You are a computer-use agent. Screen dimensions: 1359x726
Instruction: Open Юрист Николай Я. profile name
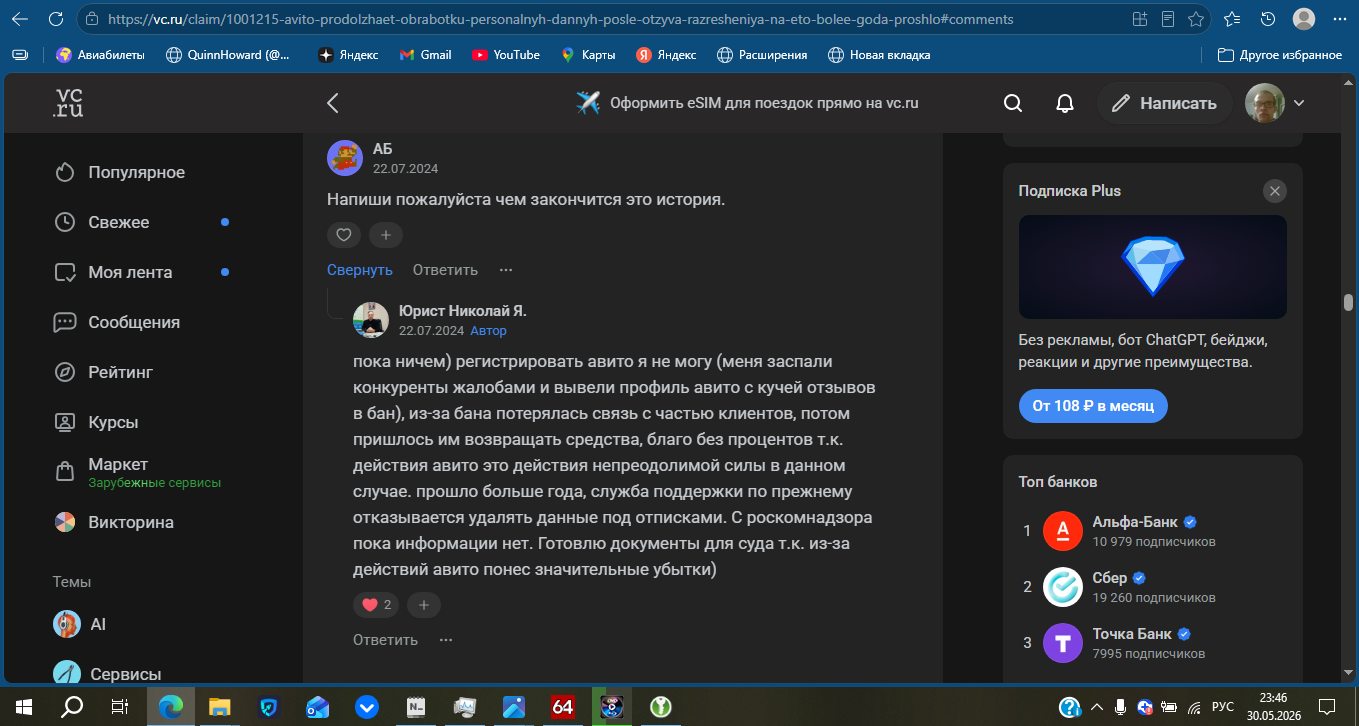click(462, 311)
